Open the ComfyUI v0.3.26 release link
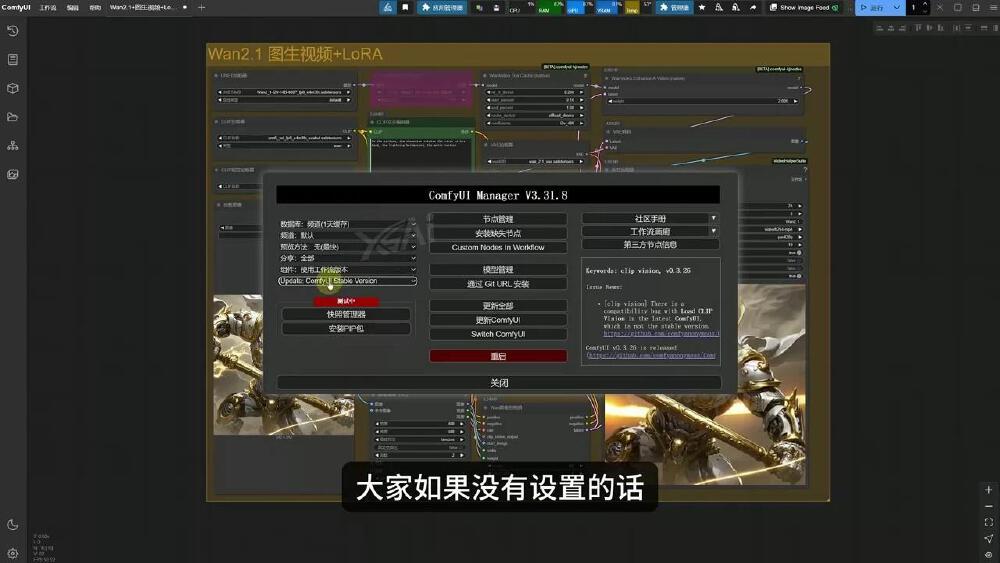The width and height of the screenshot is (1000, 563). click(651, 355)
